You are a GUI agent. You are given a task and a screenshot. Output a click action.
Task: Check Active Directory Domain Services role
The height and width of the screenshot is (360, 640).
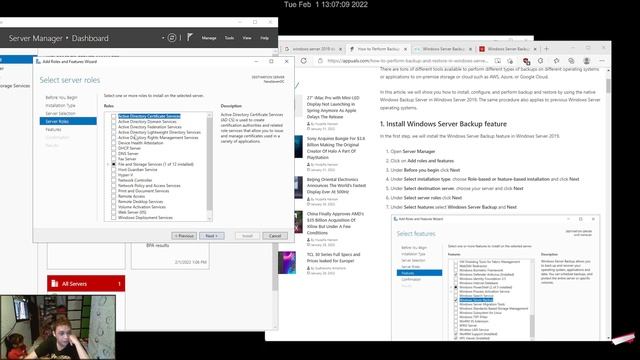[x=113, y=122]
